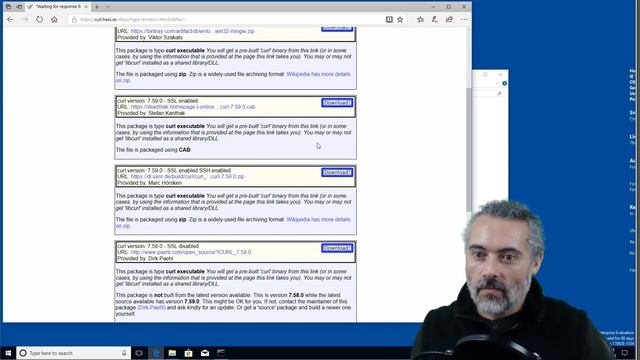Viewport: 640px width, 360px height.
Task: Click 'curl version: 7.58.0 - SSL disabled' text
Action: pos(158,246)
